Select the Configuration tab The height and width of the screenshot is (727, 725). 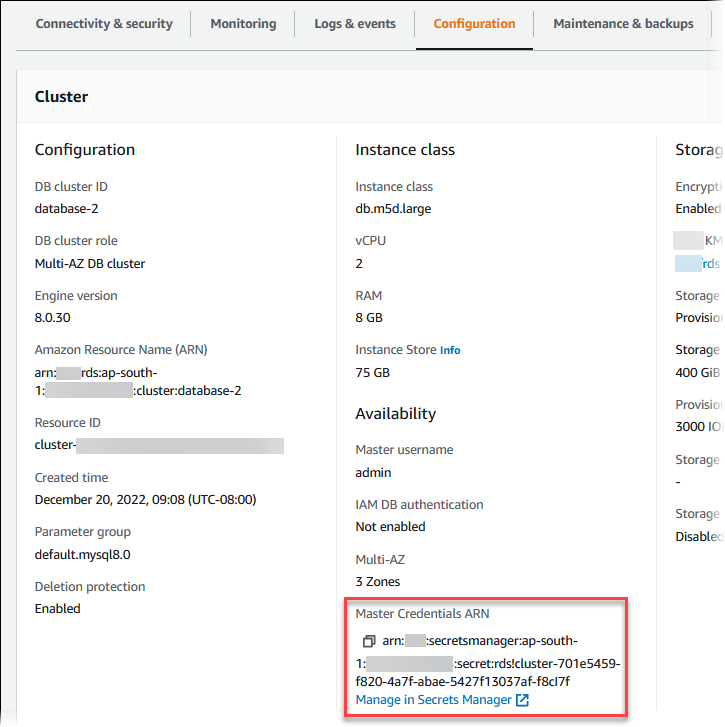coord(474,24)
